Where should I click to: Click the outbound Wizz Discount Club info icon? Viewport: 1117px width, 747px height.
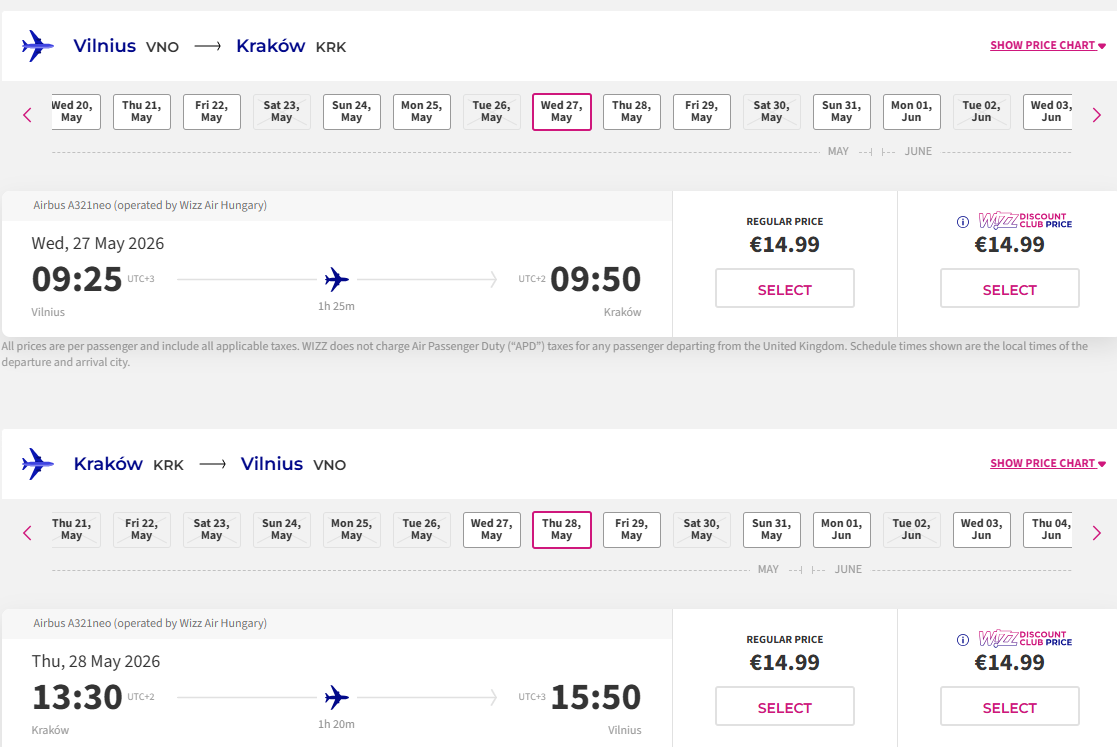[x=963, y=222]
